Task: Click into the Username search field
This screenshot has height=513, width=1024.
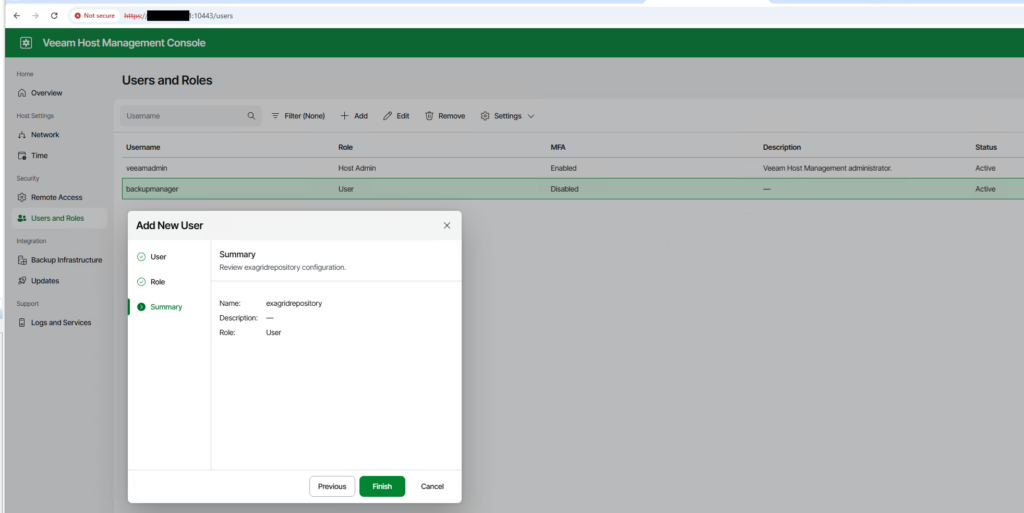Action: click(183, 116)
